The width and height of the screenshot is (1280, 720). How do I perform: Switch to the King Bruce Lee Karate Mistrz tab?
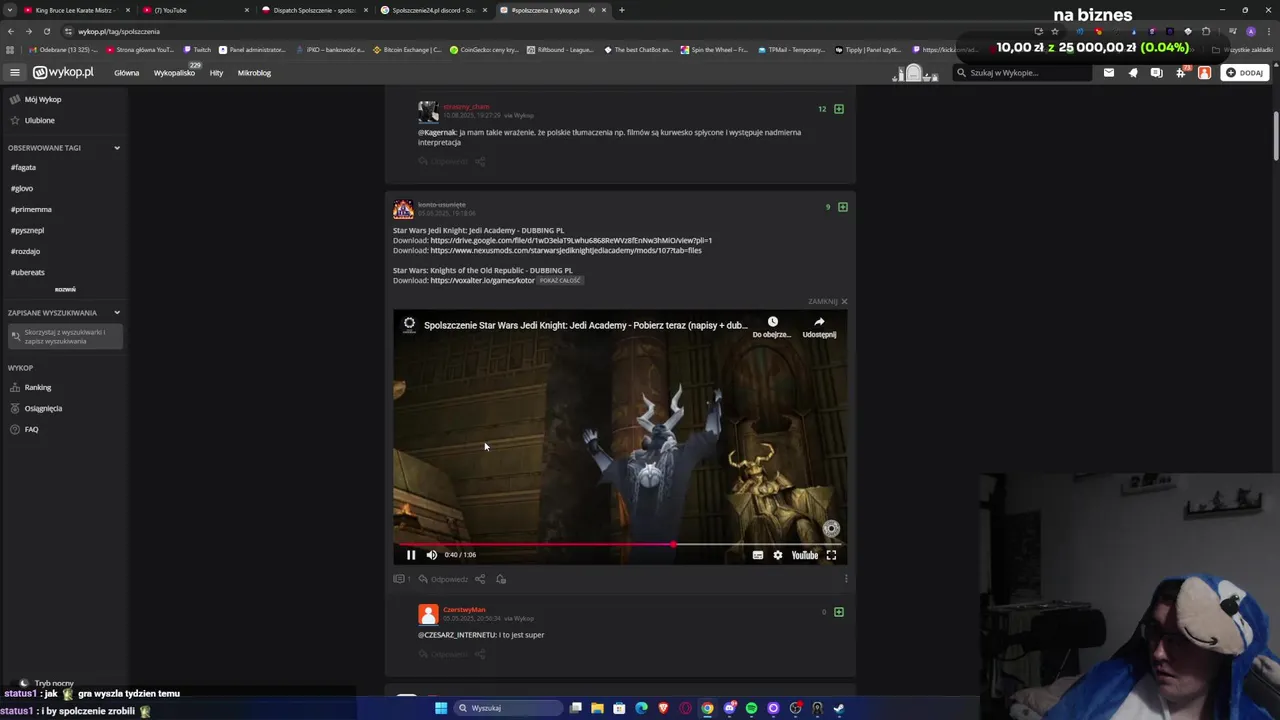pos(75,10)
